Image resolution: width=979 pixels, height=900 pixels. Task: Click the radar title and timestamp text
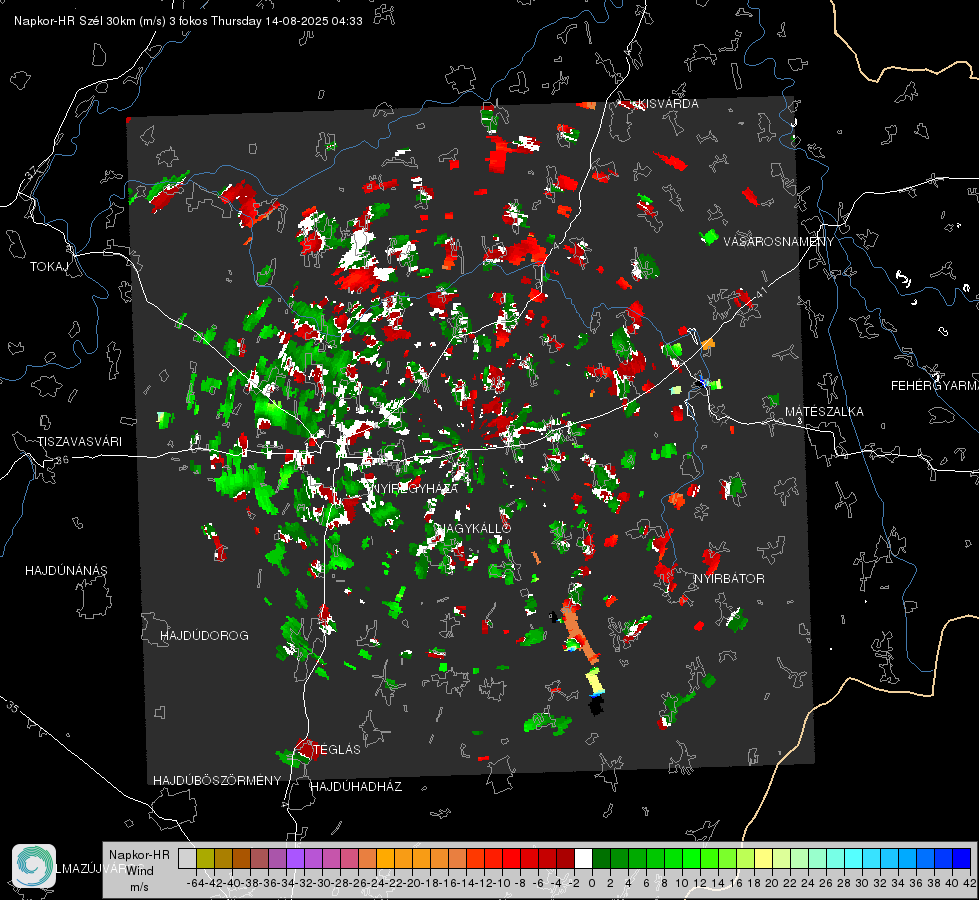(x=188, y=21)
